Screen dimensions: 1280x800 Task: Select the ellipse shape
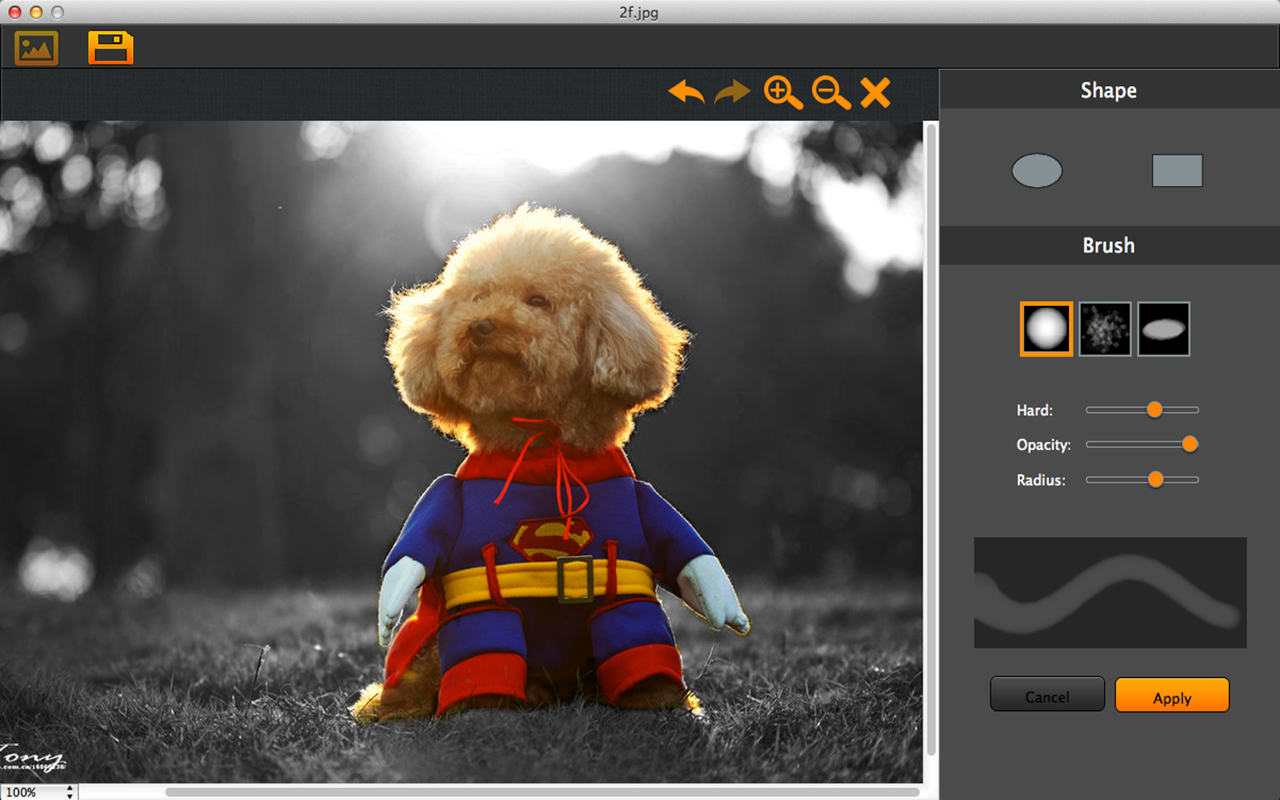click(1037, 171)
